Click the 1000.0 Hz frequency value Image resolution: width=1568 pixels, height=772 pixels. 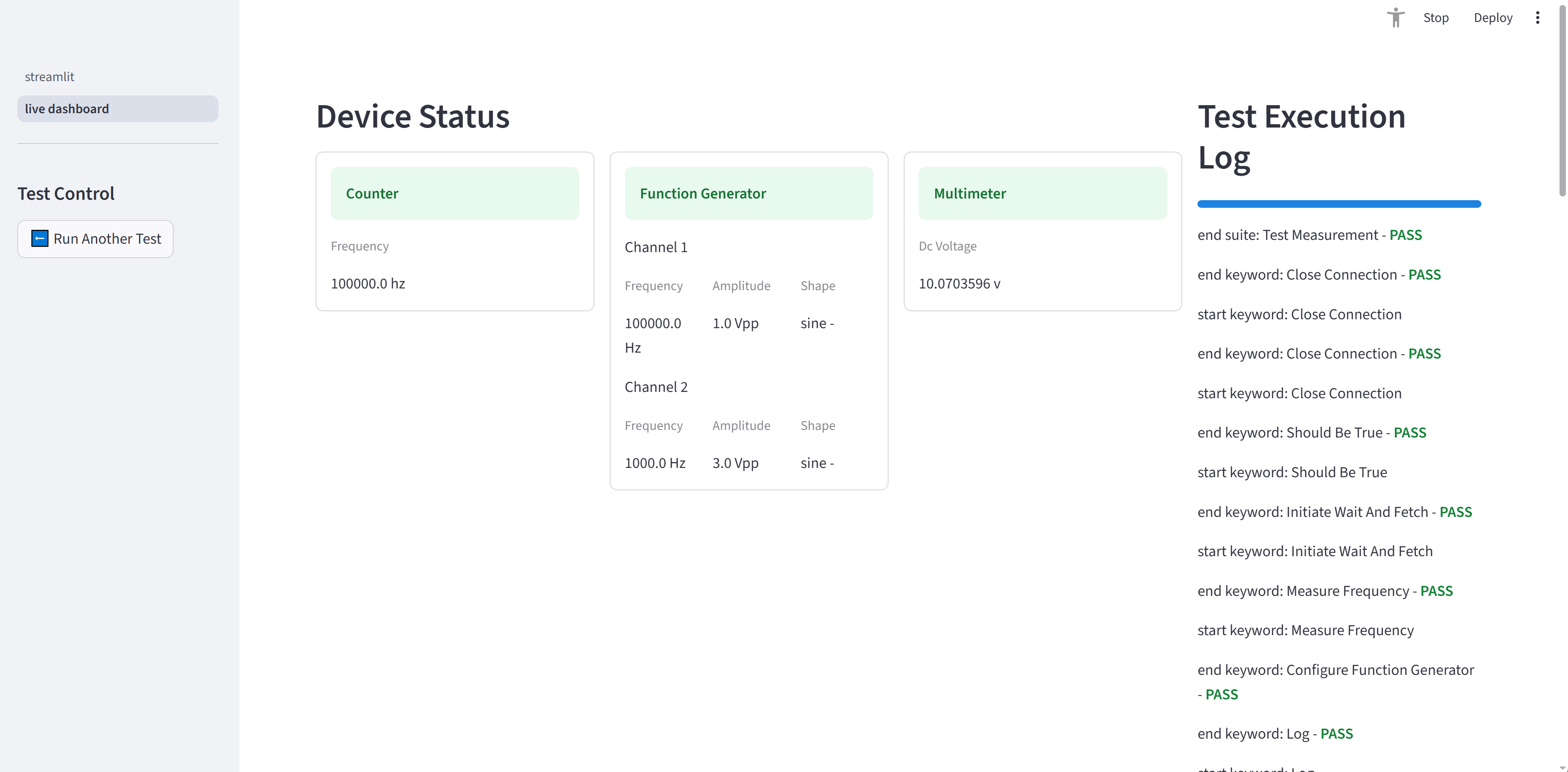point(655,463)
